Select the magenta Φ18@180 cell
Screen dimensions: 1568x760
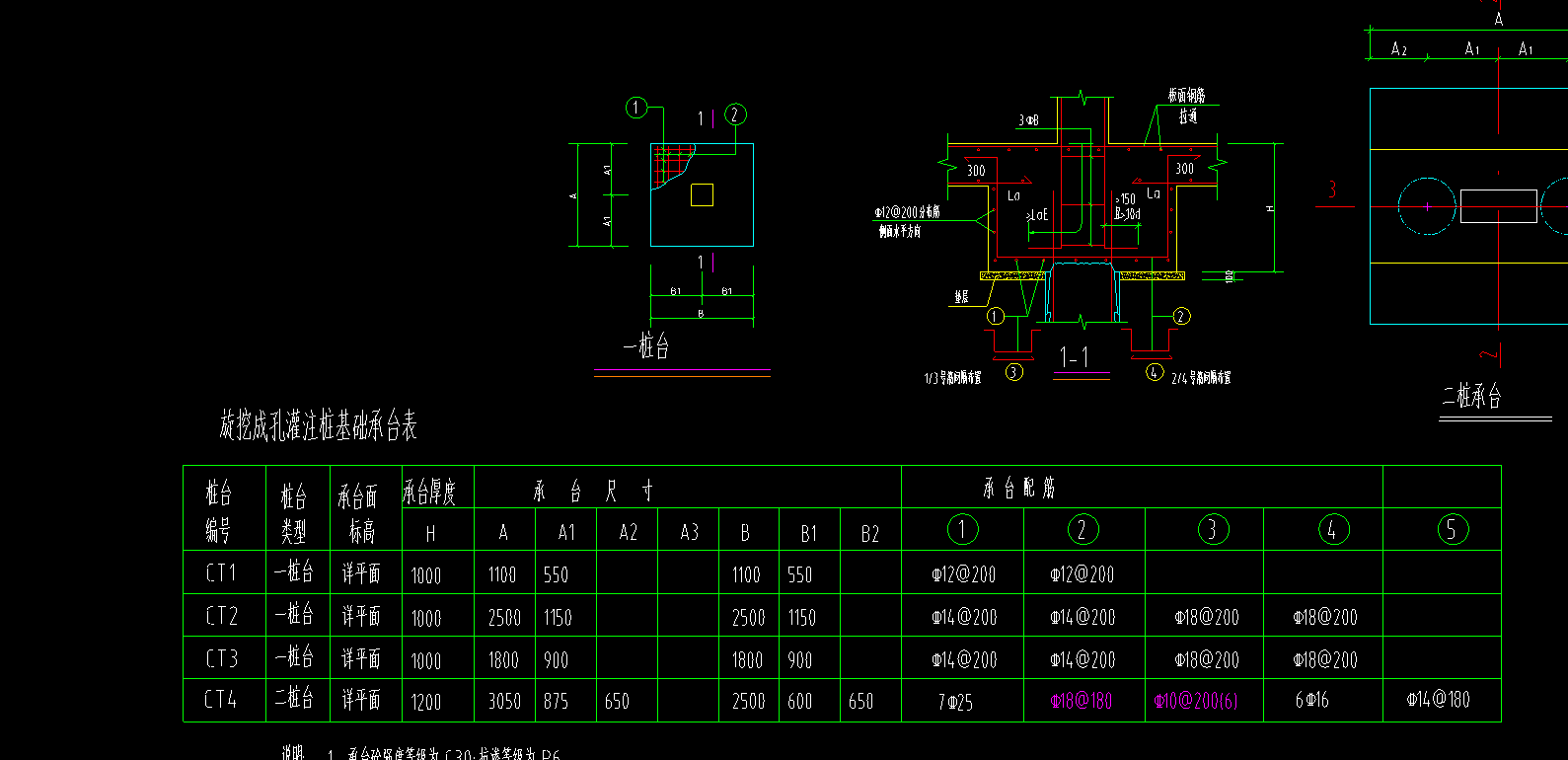click(1082, 701)
